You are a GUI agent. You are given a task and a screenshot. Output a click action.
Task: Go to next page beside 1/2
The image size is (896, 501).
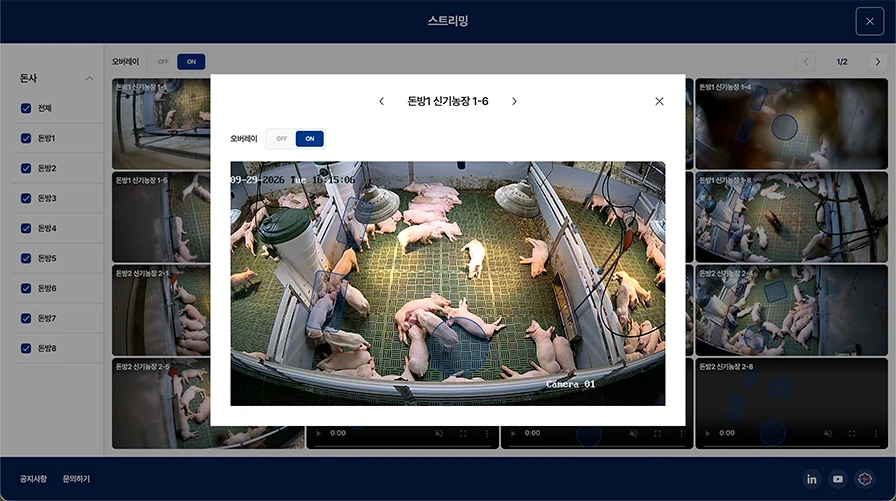[x=878, y=62]
